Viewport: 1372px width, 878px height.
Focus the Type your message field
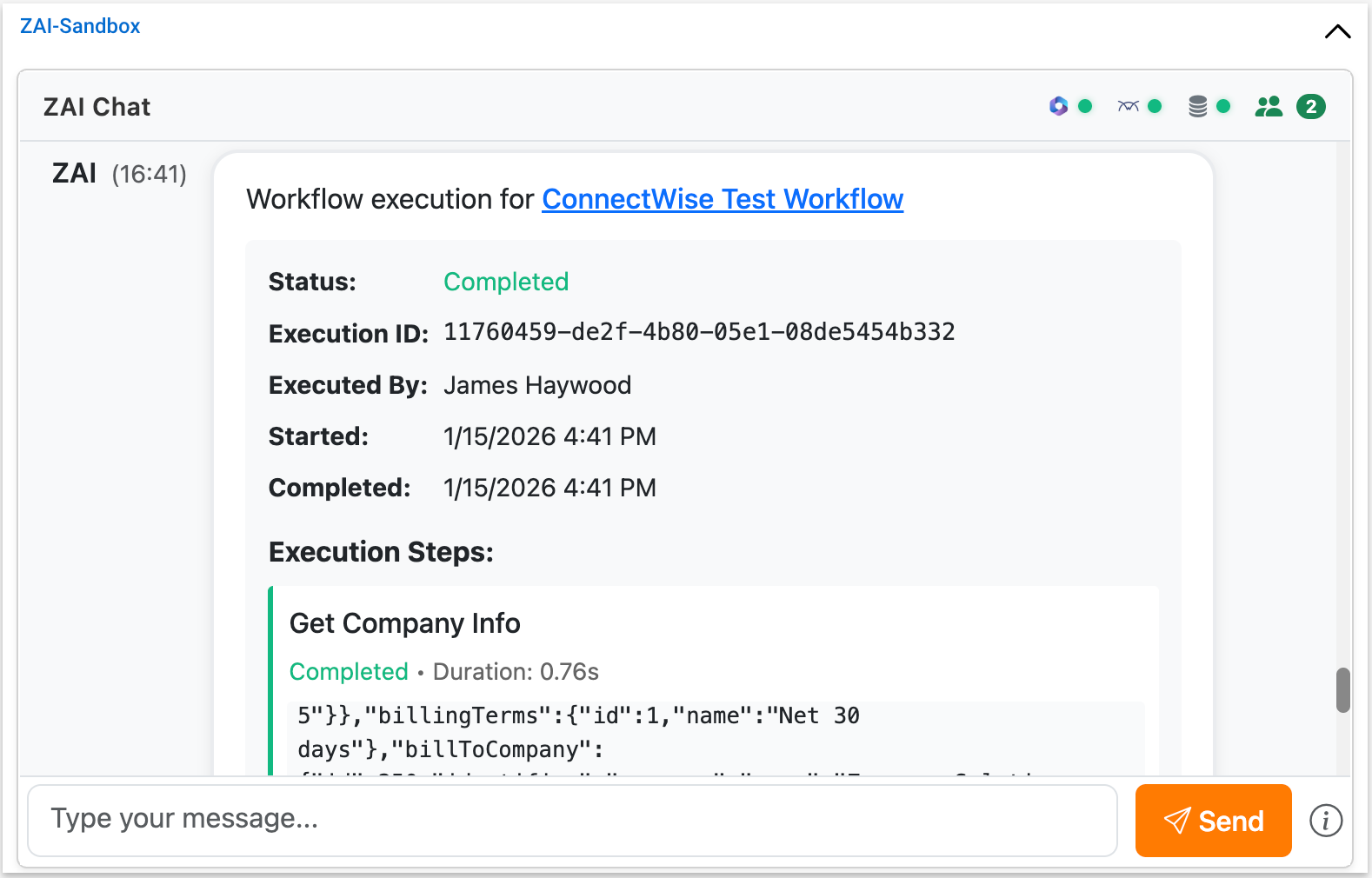coord(572,821)
